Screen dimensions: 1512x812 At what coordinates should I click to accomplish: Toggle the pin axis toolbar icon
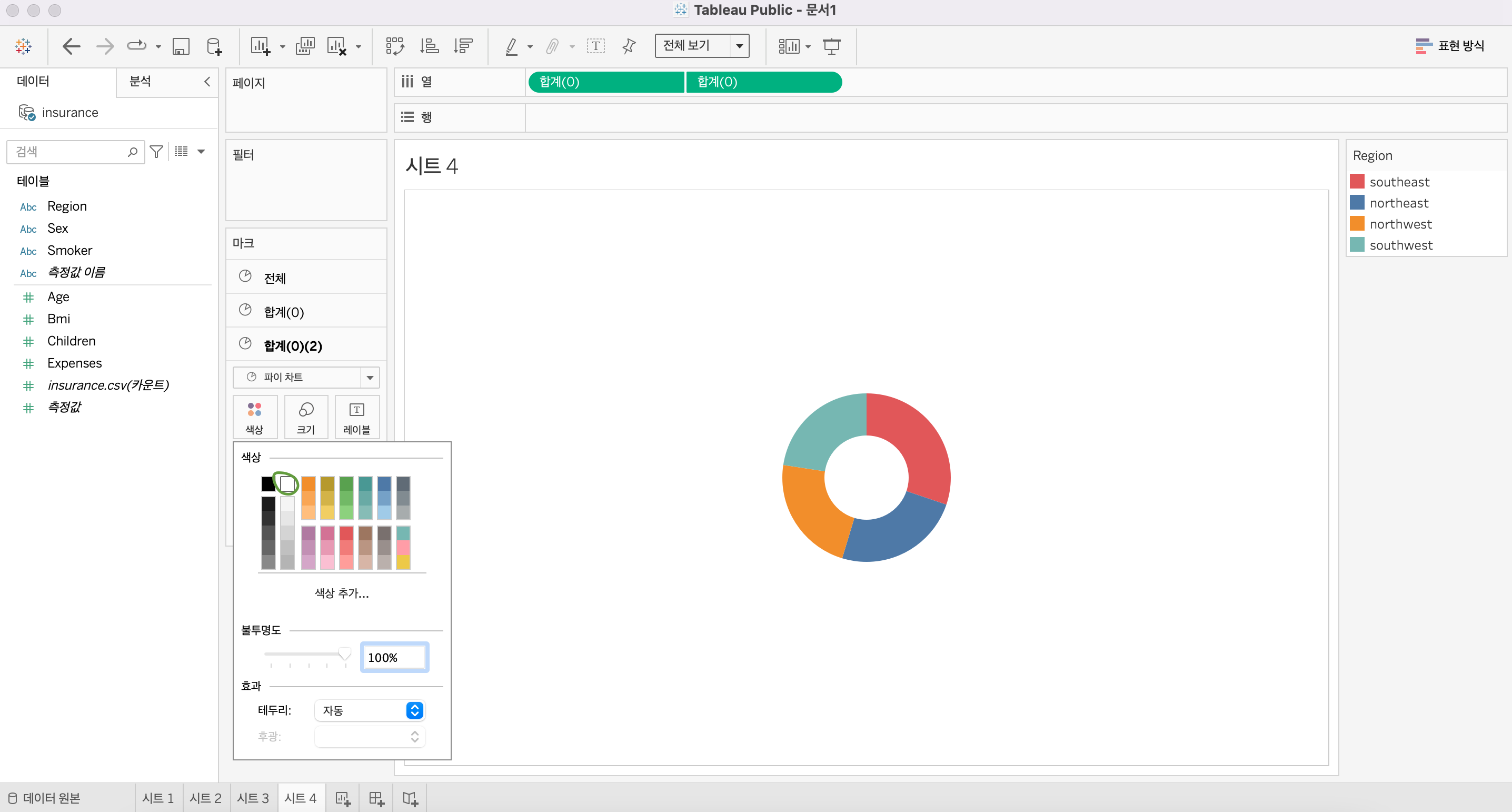point(629,46)
